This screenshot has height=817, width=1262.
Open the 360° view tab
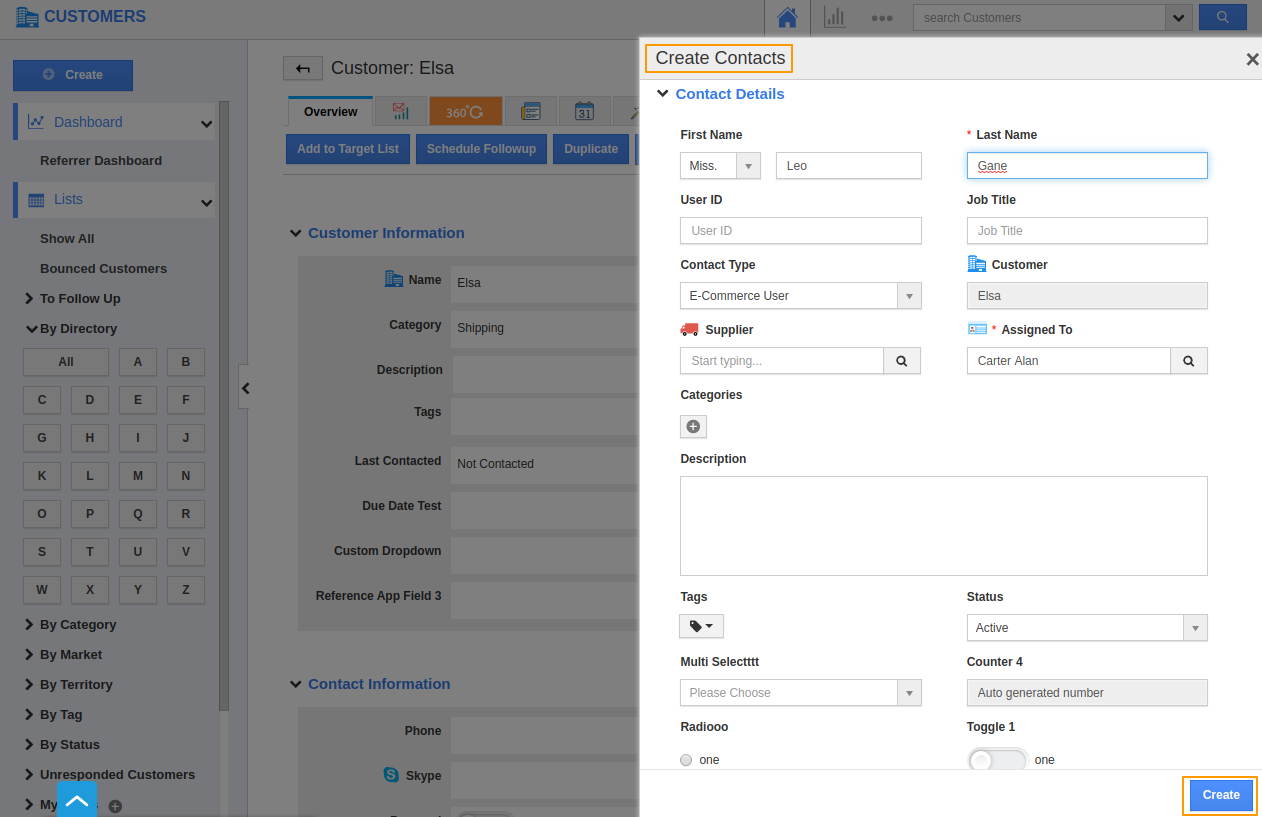click(x=465, y=112)
